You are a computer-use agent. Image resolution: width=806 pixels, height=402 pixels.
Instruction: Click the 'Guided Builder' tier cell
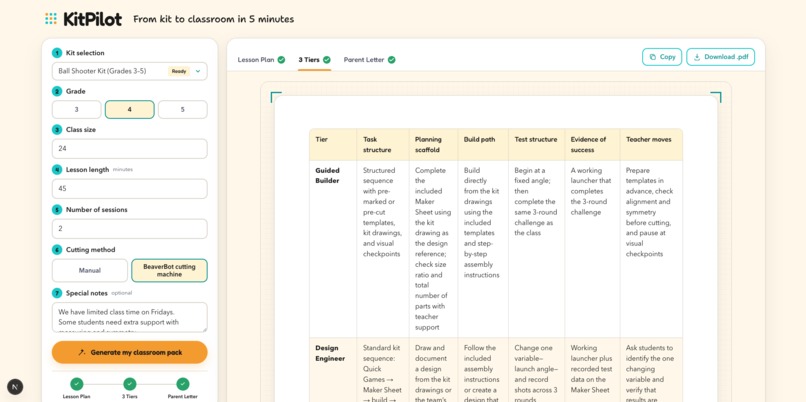tap(333, 249)
